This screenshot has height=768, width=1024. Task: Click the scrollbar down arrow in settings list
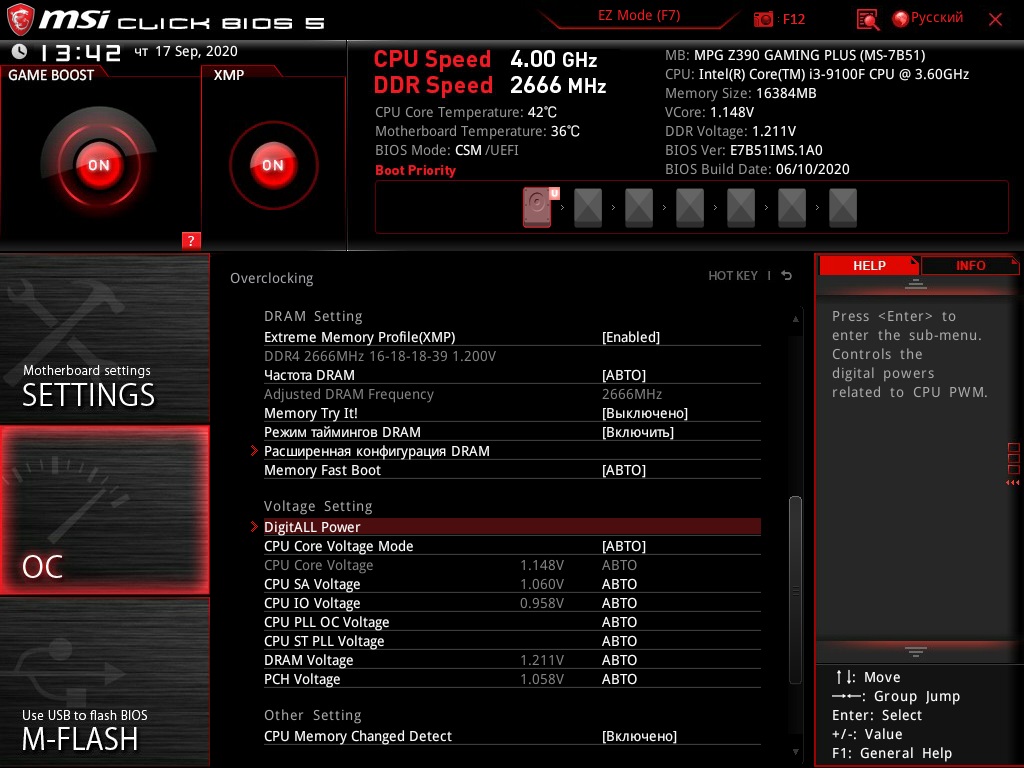(795, 752)
